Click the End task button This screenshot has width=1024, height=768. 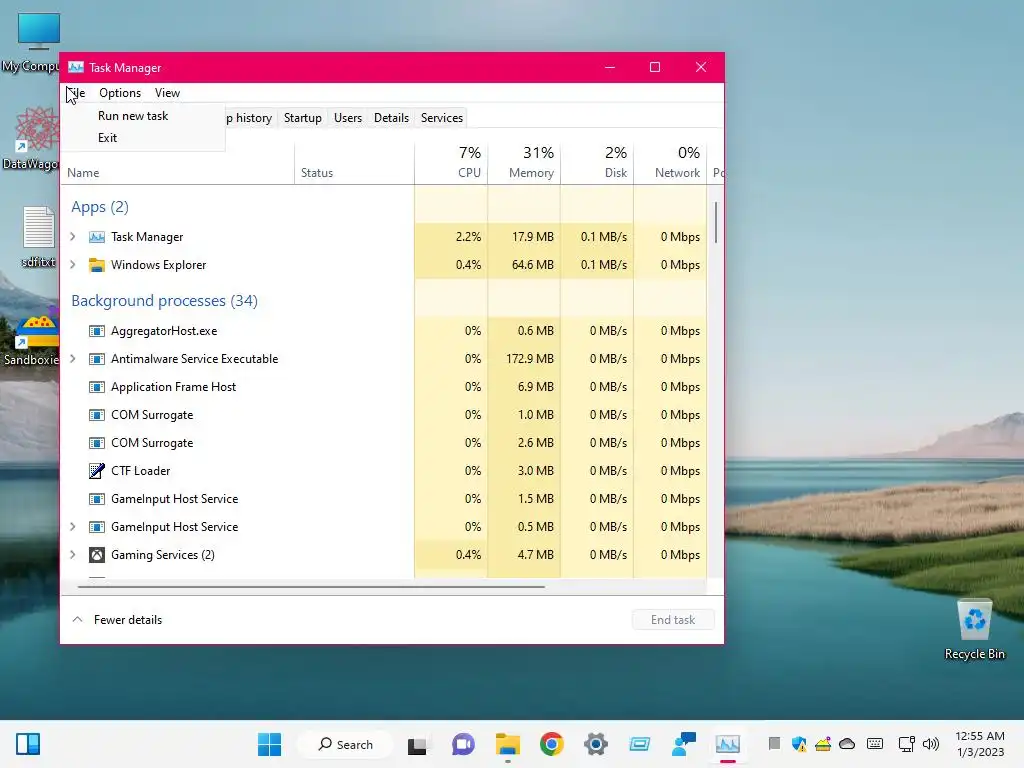coord(673,620)
